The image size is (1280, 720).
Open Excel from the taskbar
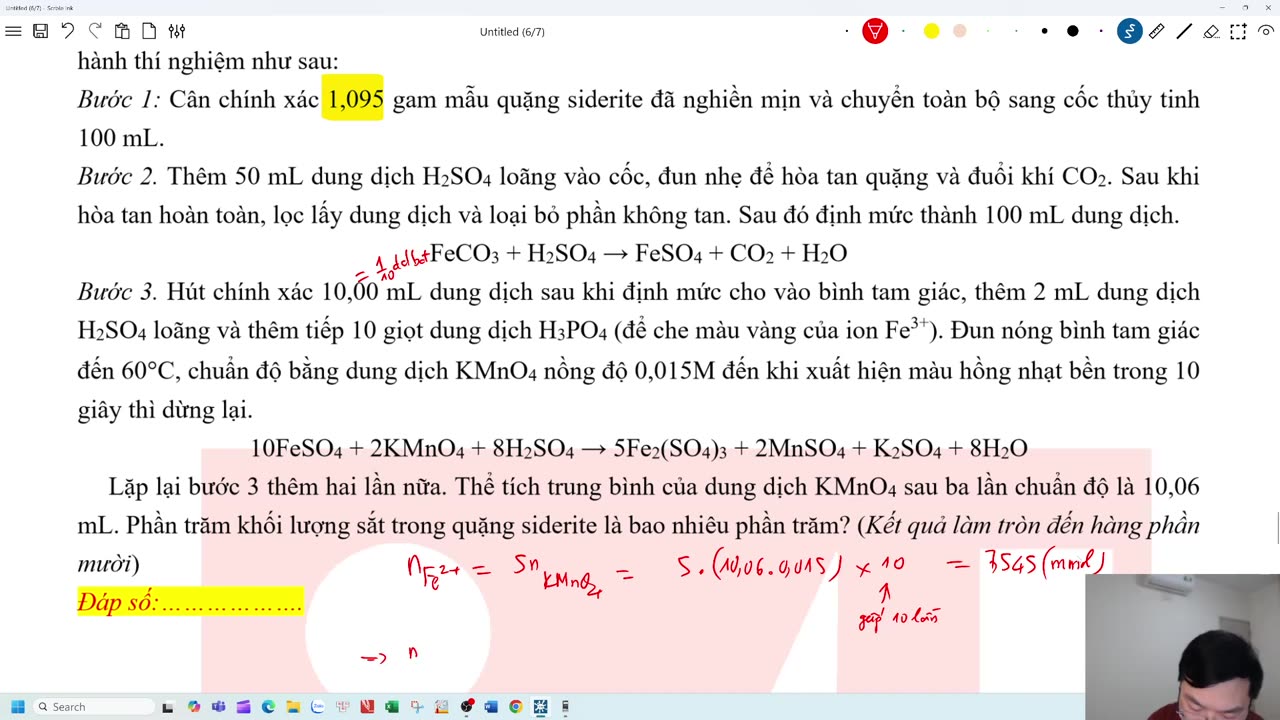(x=392, y=707)
